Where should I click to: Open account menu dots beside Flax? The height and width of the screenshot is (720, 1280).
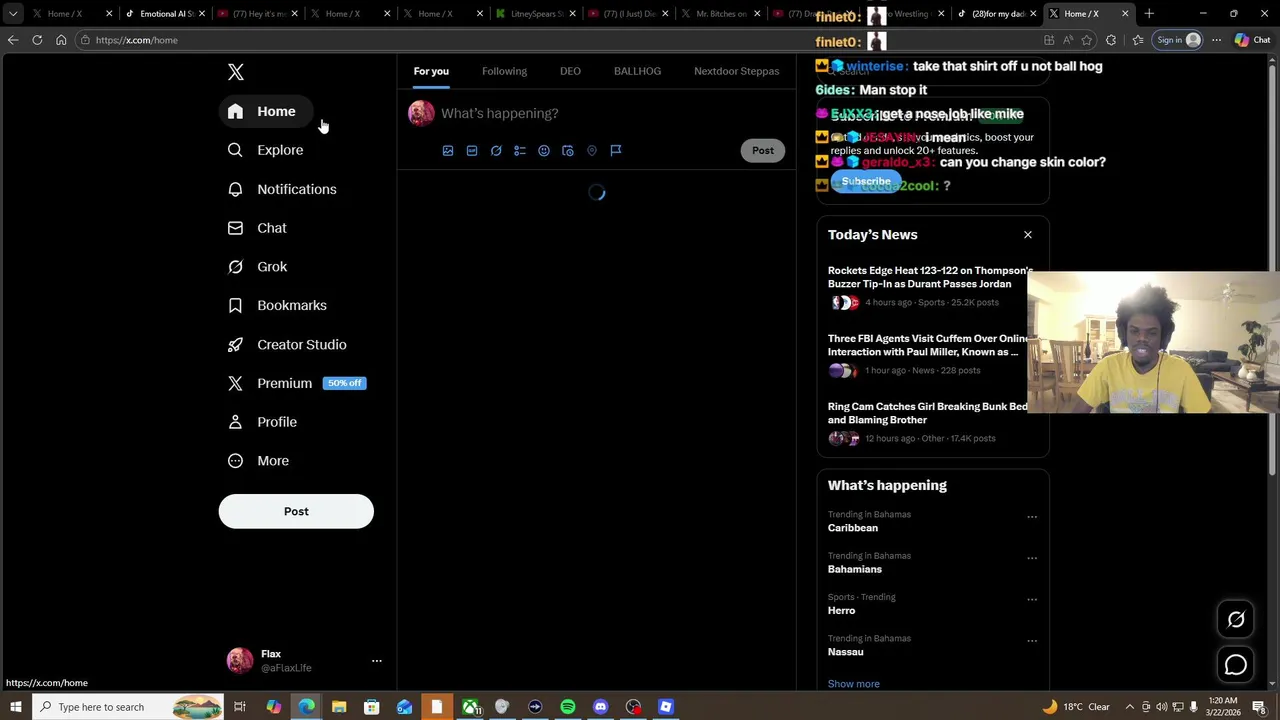pos(377,661)
